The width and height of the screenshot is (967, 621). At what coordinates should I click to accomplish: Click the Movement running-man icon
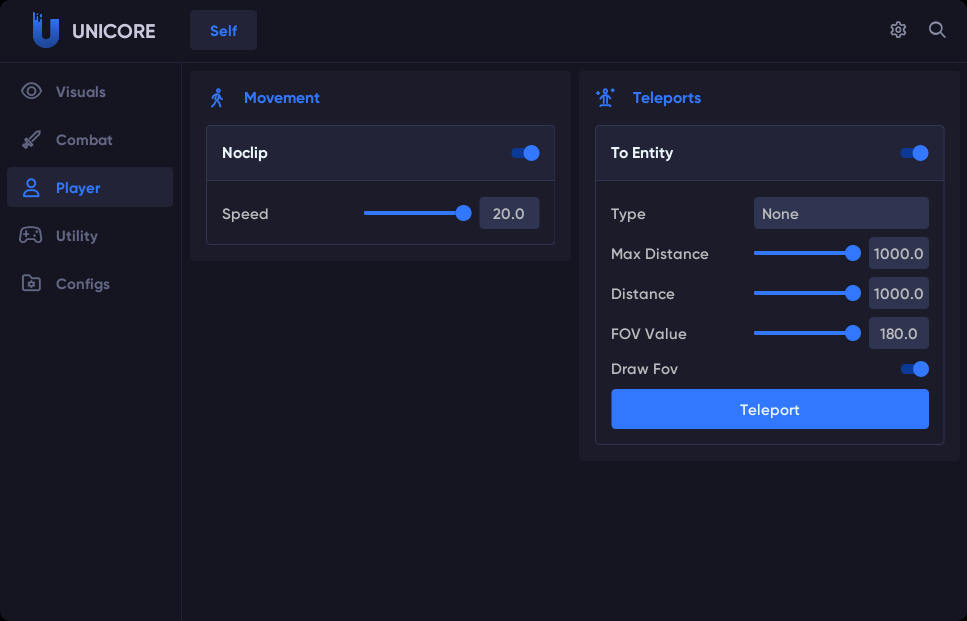[x=218, y=97]
